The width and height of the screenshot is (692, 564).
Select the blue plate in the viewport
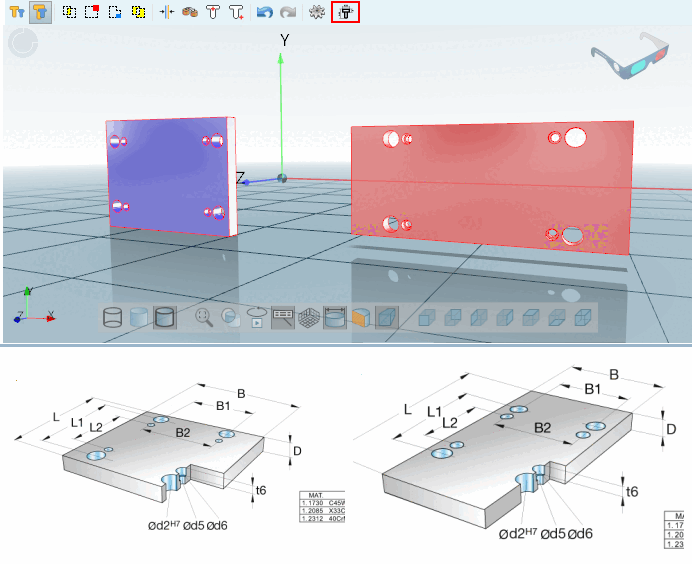(170, 177)
